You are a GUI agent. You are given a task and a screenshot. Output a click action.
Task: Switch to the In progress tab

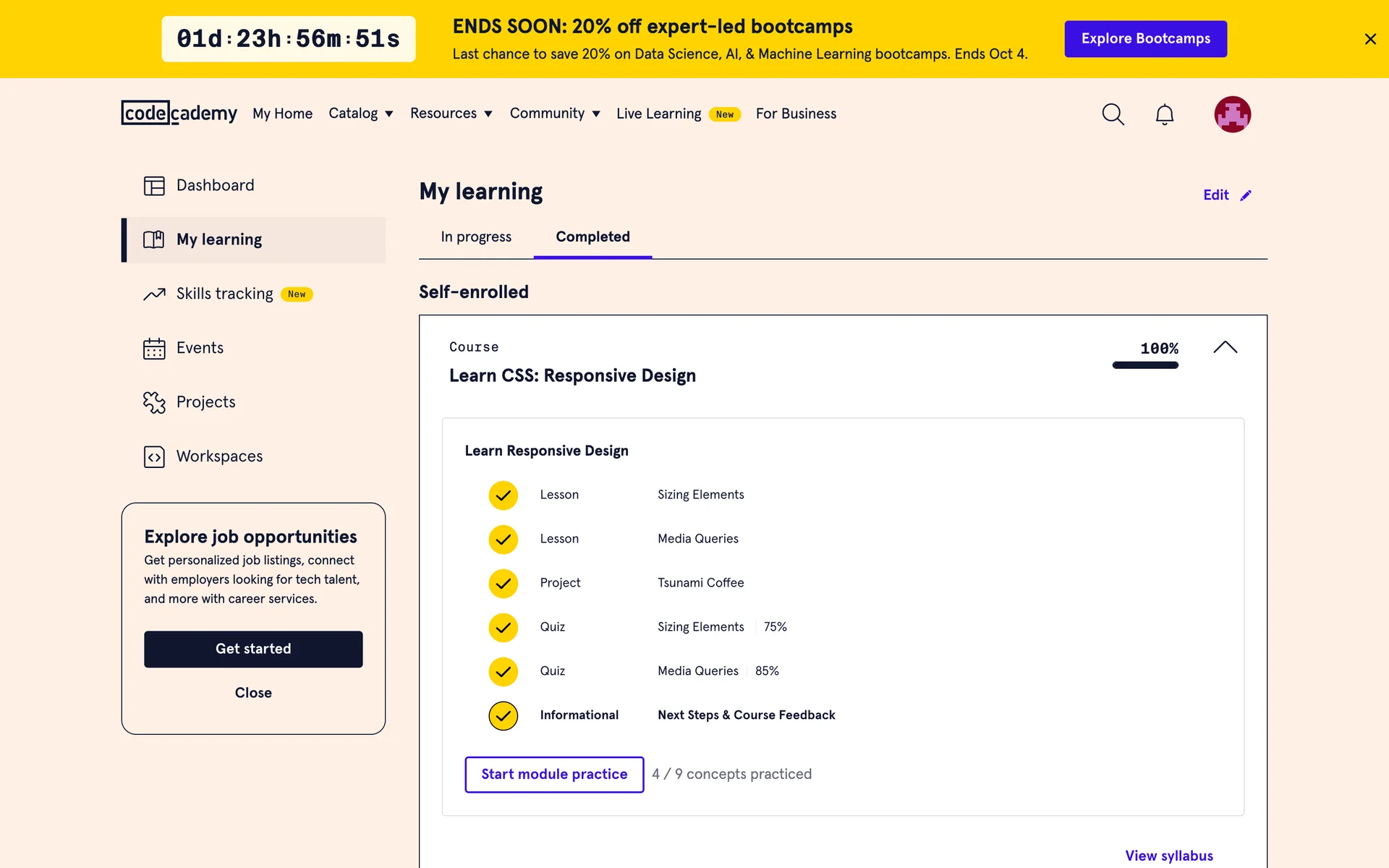(476, 237)
